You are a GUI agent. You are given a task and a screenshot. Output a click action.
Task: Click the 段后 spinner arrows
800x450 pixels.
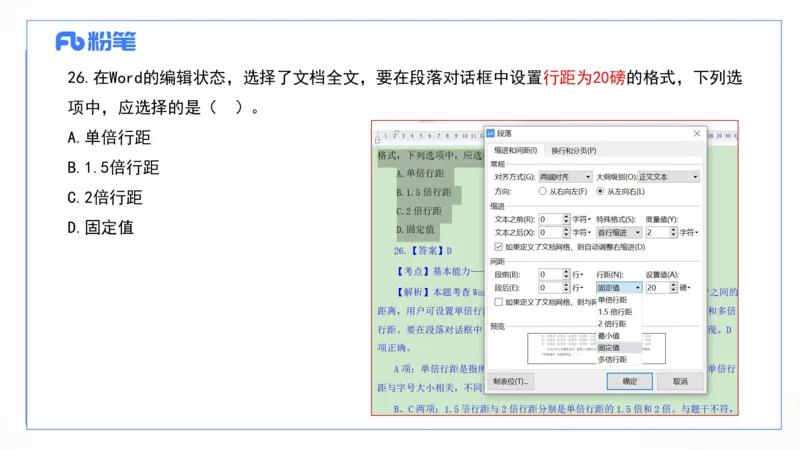click(566, 288)
